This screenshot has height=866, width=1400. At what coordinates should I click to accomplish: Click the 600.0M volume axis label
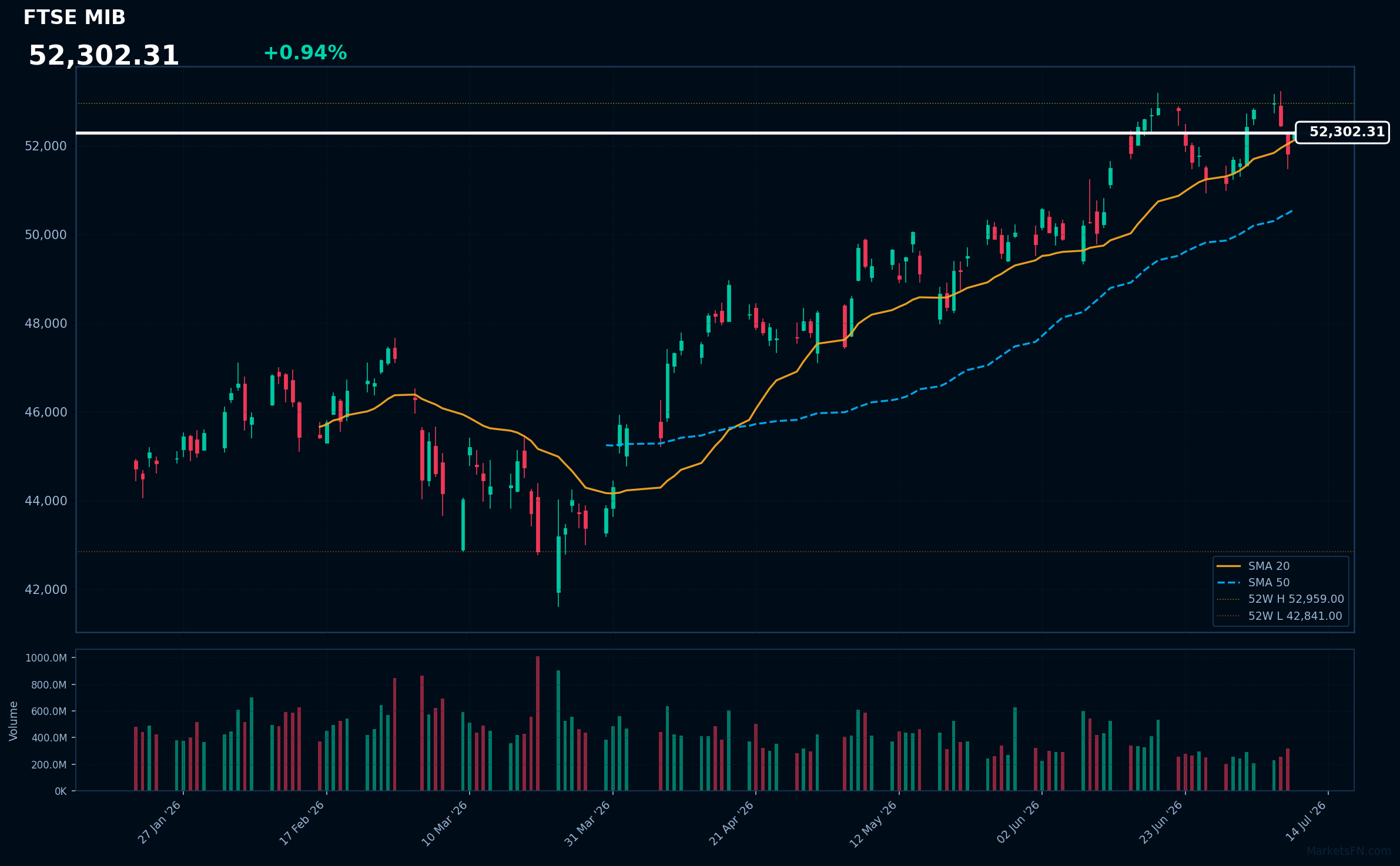(48, 711)
